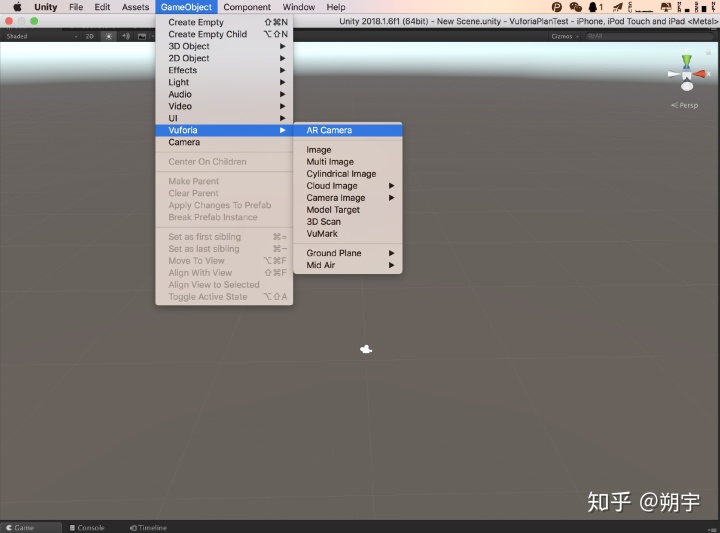Viewport: 720px width, 533px height.
Task: Click the camera gizmo in the scene
Action: point(366,349)
